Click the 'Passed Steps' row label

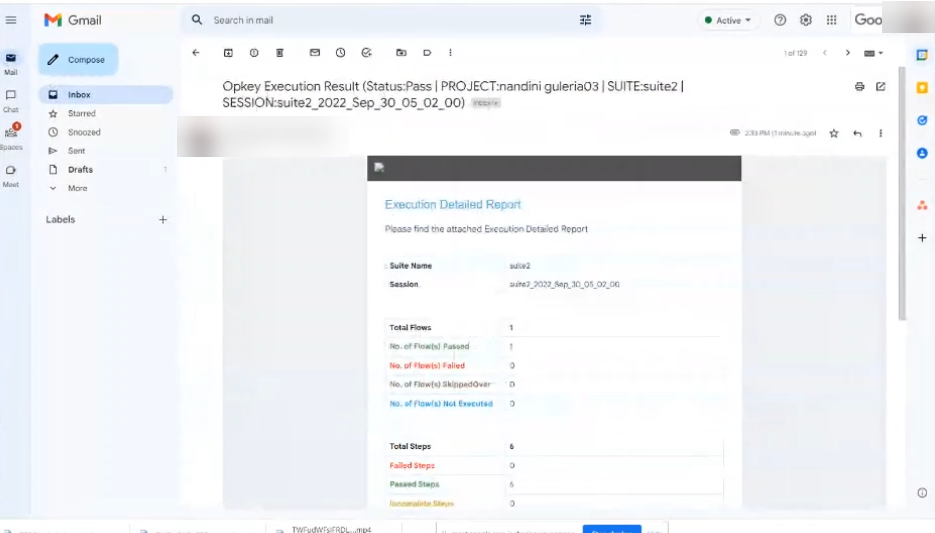tap(414, 484)
